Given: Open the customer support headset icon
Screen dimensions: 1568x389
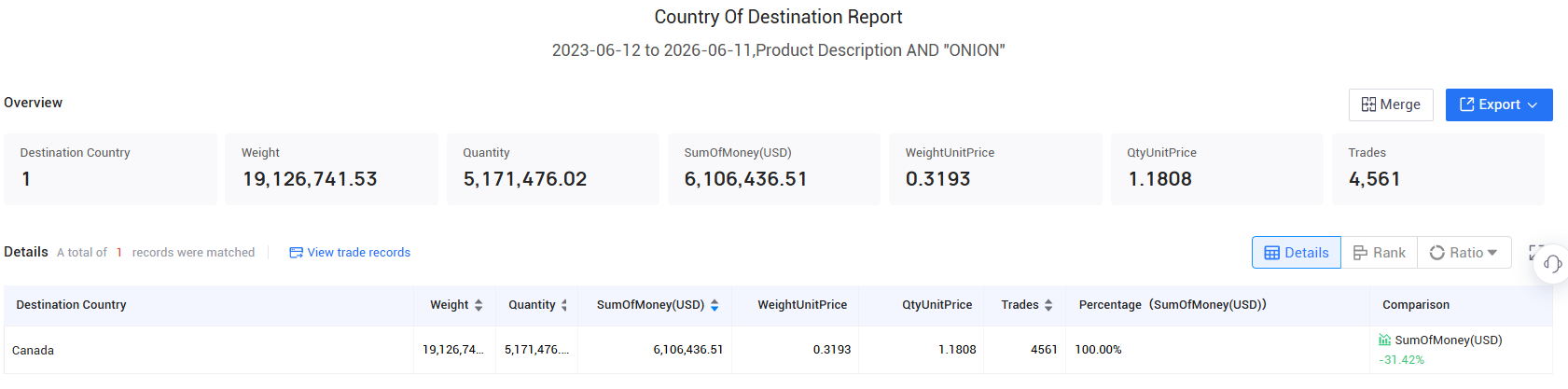Looking at the screenshot, I should click(1552, 263).
